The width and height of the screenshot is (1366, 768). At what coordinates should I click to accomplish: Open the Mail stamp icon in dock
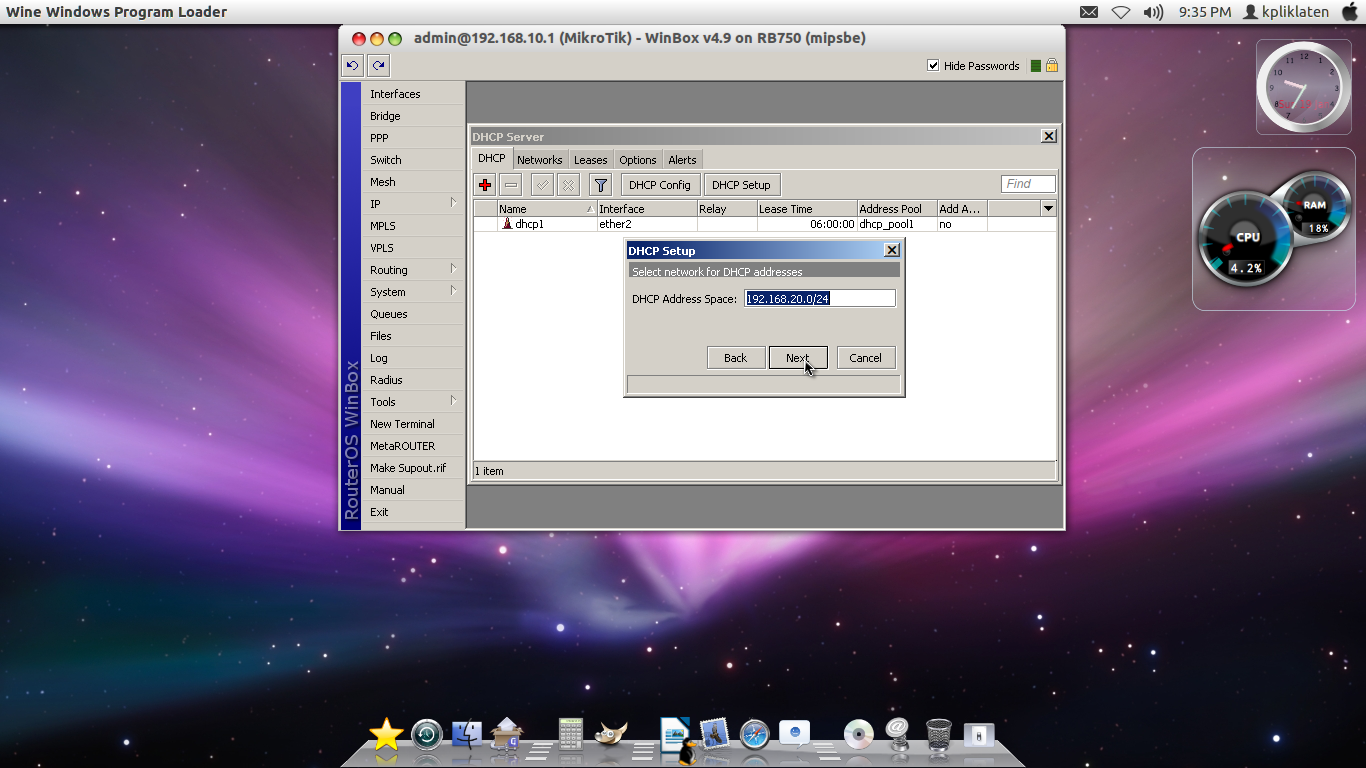714,735
